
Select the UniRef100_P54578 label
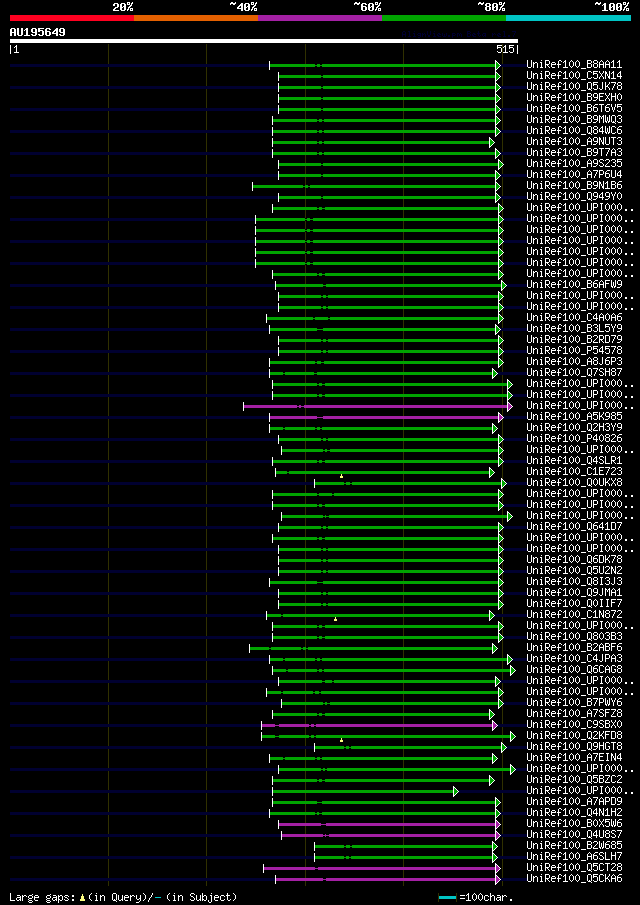click(x=574, y=351)
